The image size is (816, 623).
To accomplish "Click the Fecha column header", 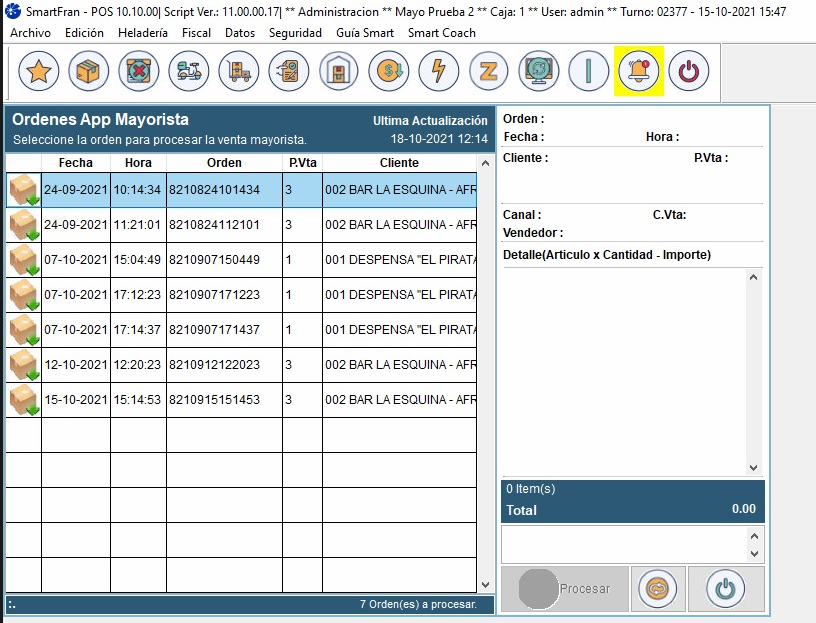I will (75, 163).
